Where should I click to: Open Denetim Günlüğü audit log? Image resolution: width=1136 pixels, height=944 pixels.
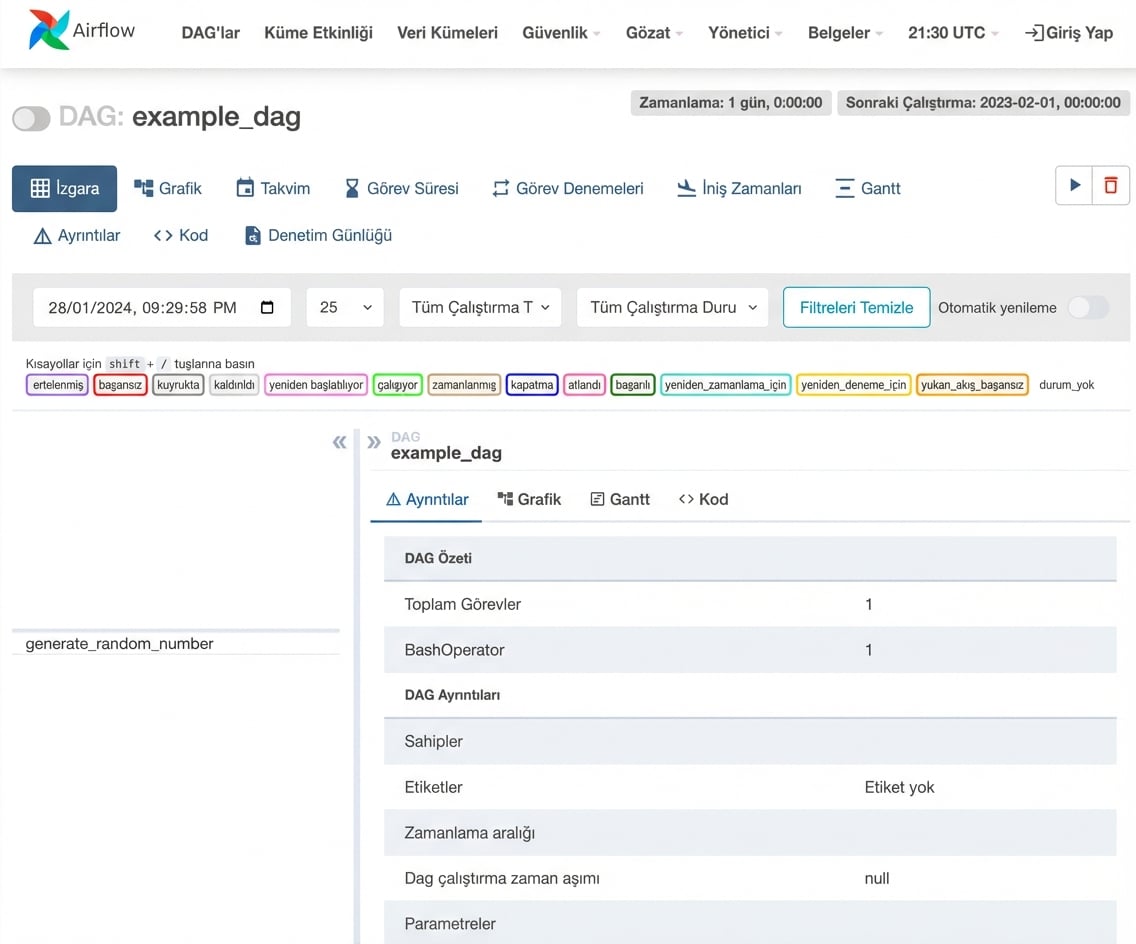coord(318,236)
